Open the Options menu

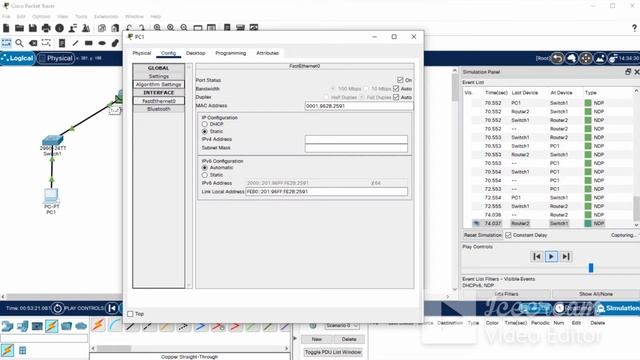41,16
